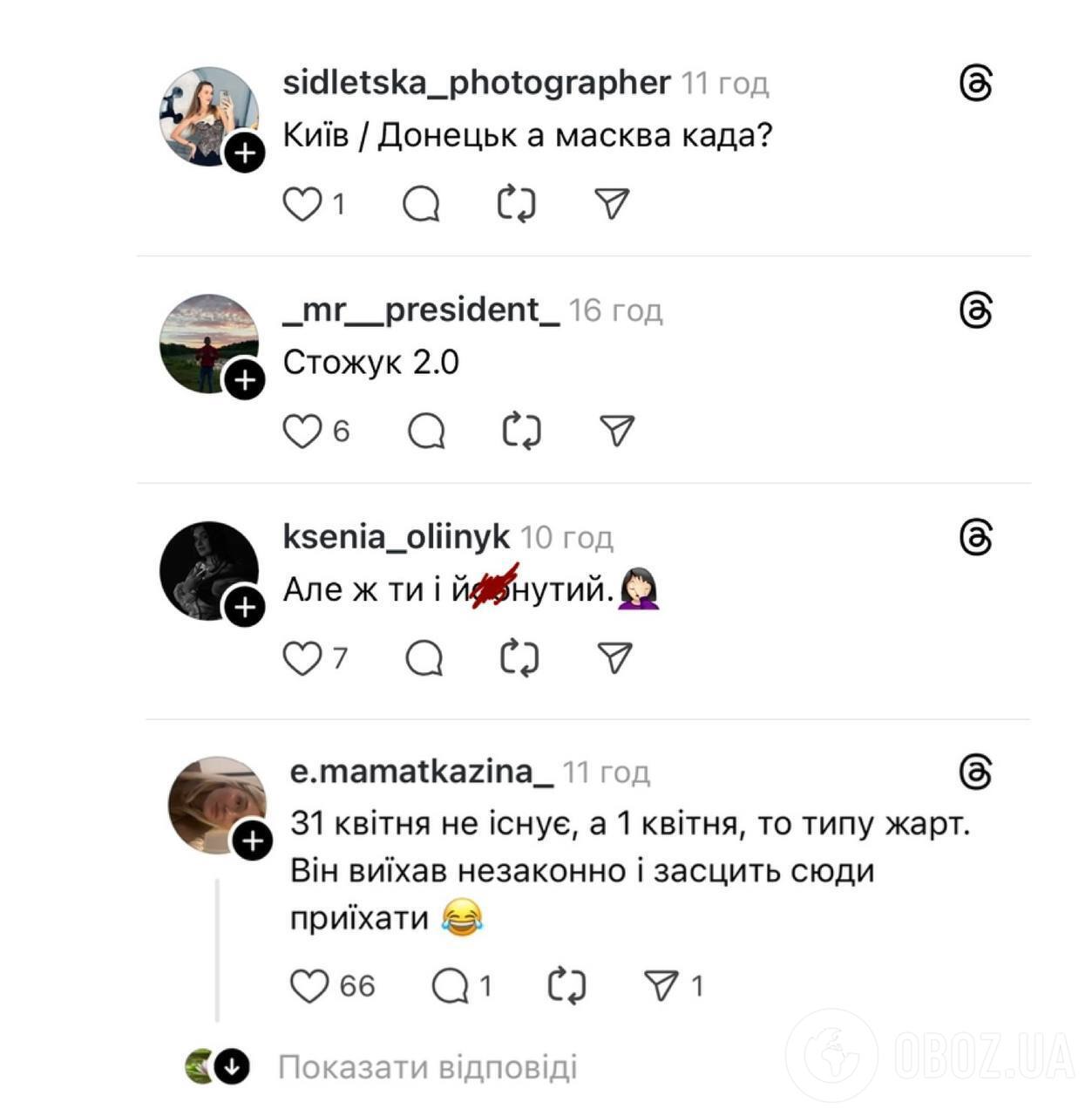The image size is (1092, 1116).
Task: Expand replies with "Показати відповіді"
Action: [x=427, y=1067]
